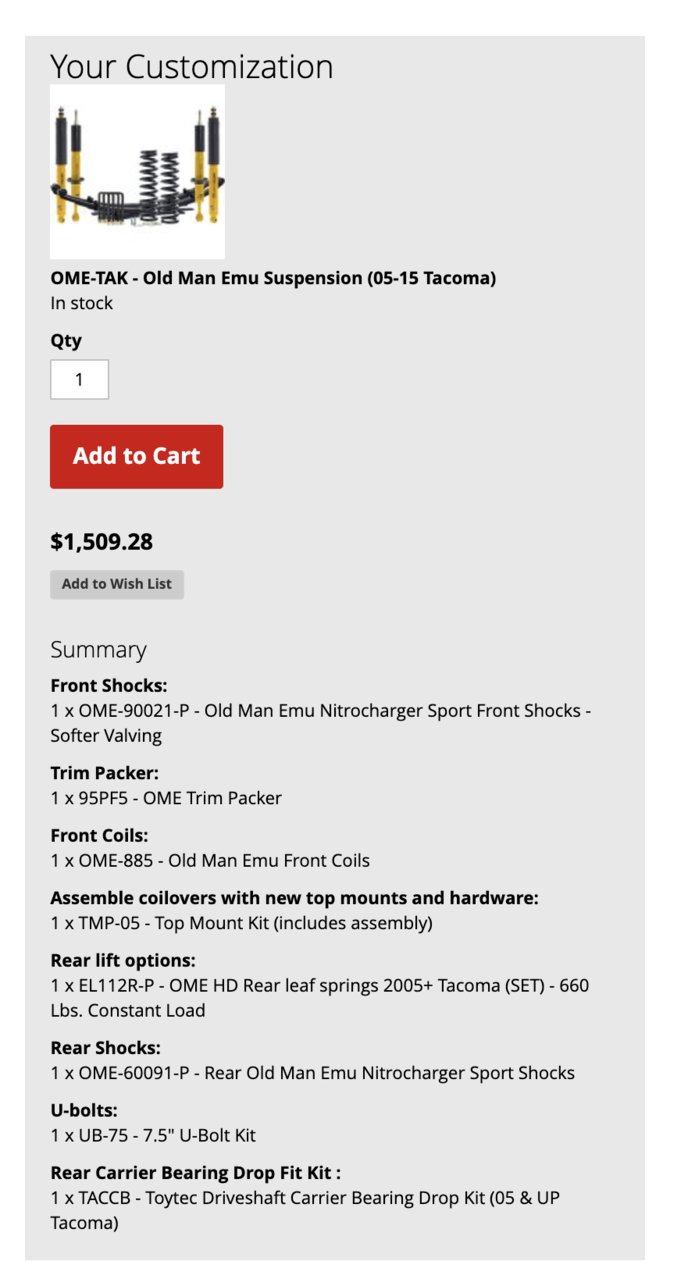Viewport: 695px width, 1279px height.
Task: Click the $1,509.28 price text
Action: (x=102, y=542)
